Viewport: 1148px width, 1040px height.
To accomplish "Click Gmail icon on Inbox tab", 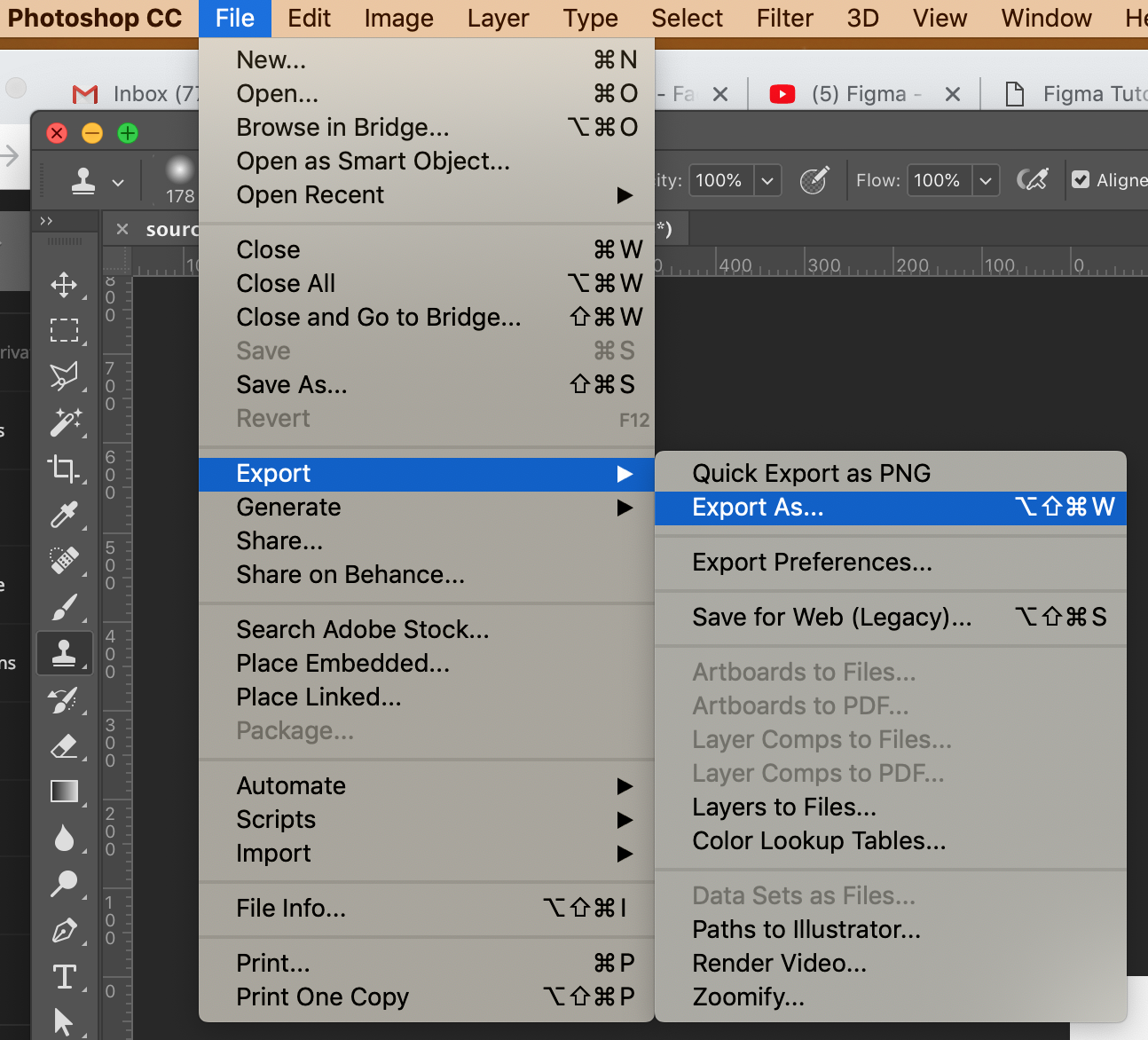I will coord(85,94).
